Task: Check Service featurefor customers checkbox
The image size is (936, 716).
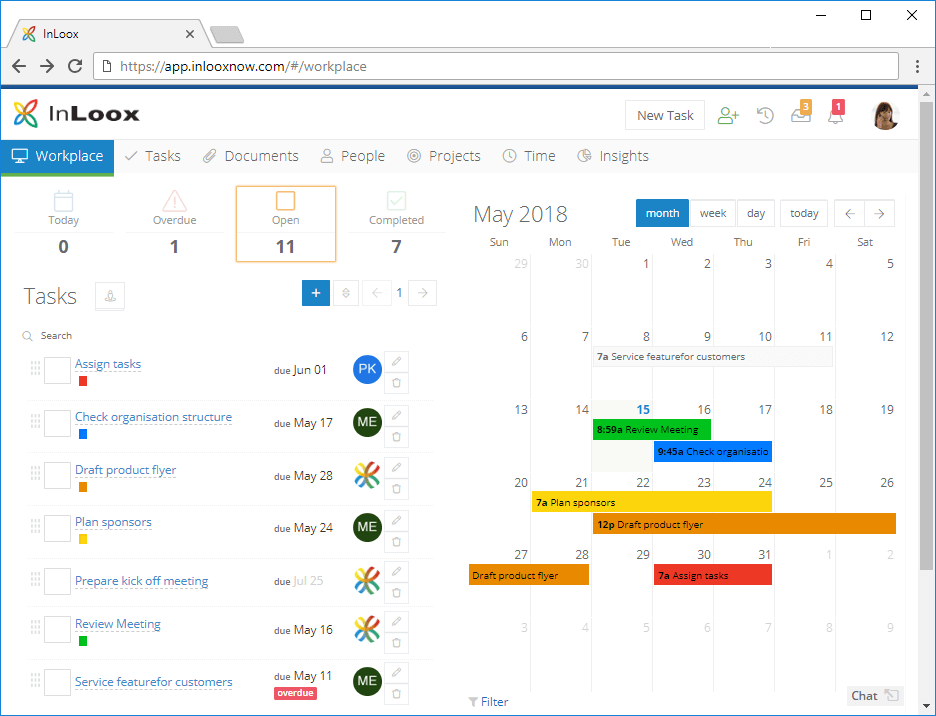Action: [58, 682]
